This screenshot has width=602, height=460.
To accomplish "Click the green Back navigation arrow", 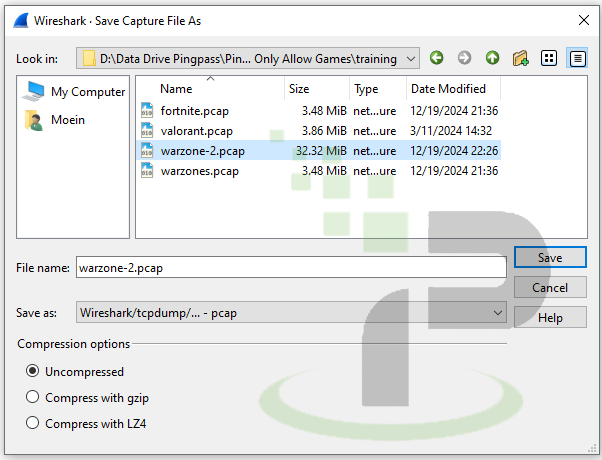I will pos(437,59).
